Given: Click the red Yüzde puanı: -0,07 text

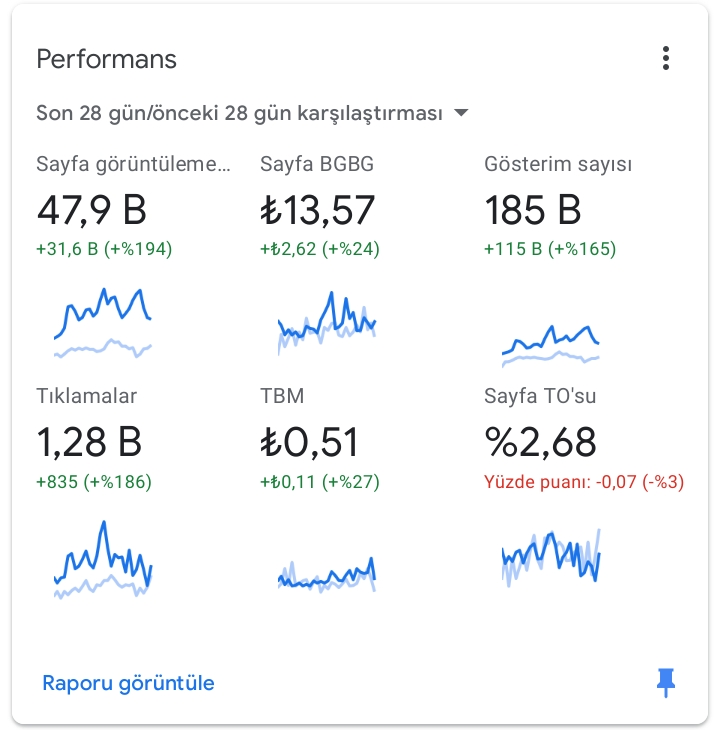Looking at the screenshot, I should [x=584, y=482].
